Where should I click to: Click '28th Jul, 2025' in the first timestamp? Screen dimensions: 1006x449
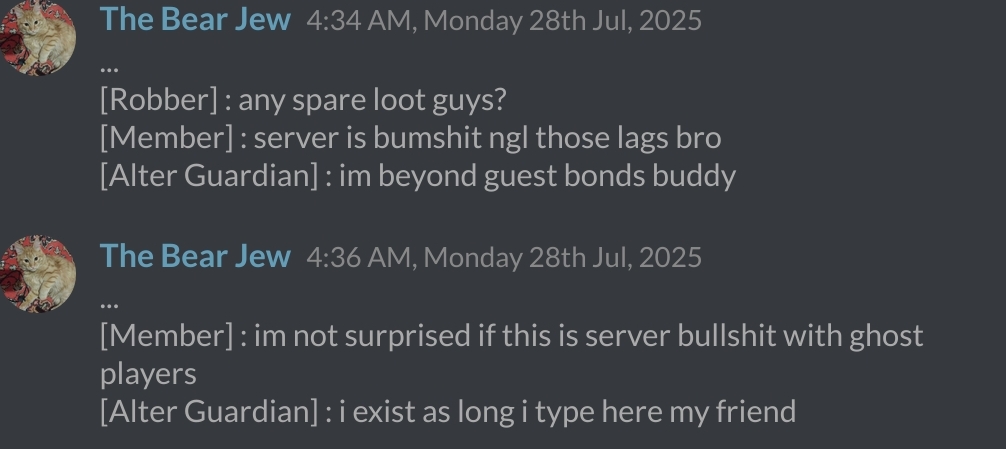(x=615, y=21)
